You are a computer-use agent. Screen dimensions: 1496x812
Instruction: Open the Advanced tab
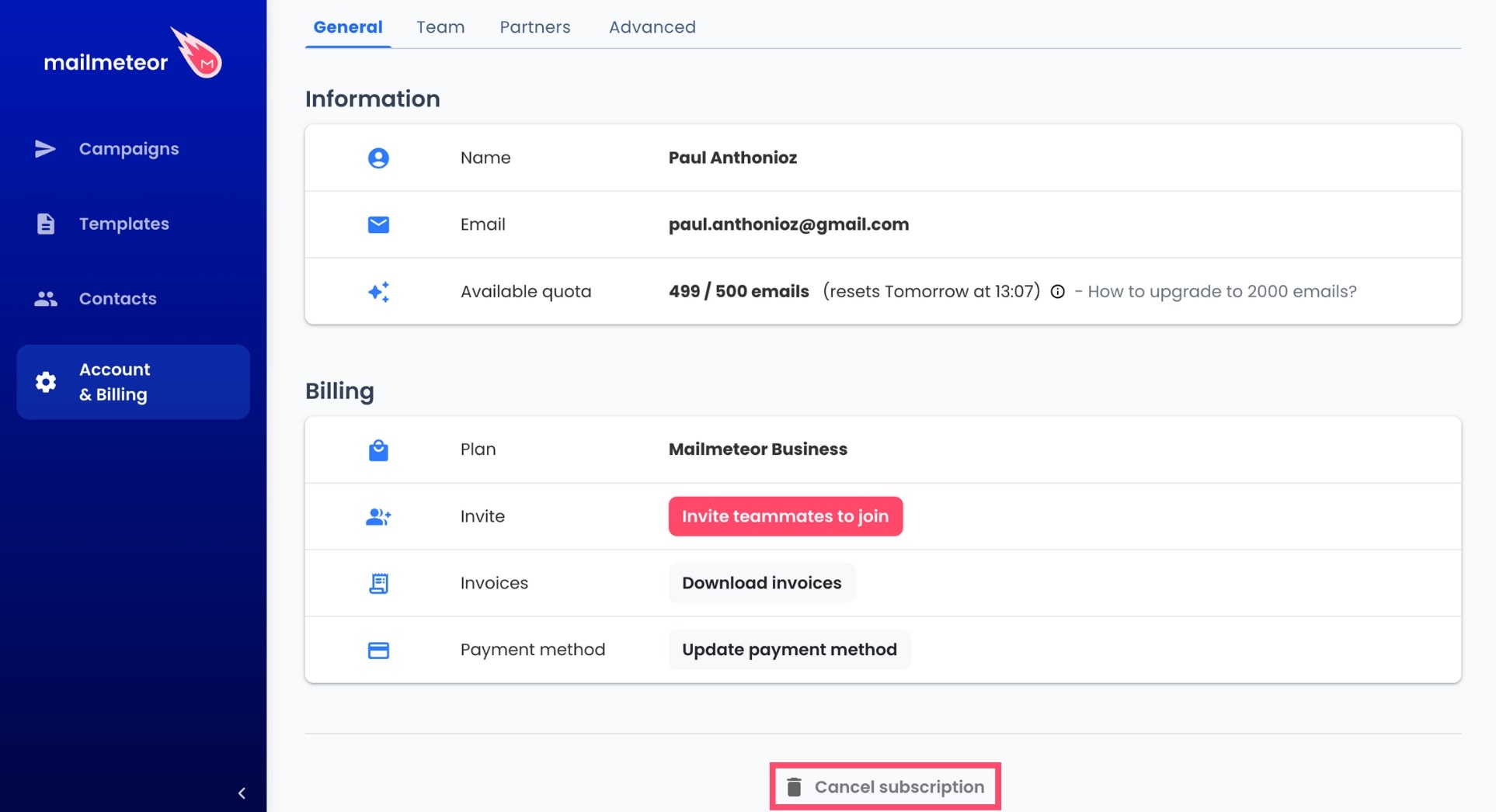coord(652,27)
